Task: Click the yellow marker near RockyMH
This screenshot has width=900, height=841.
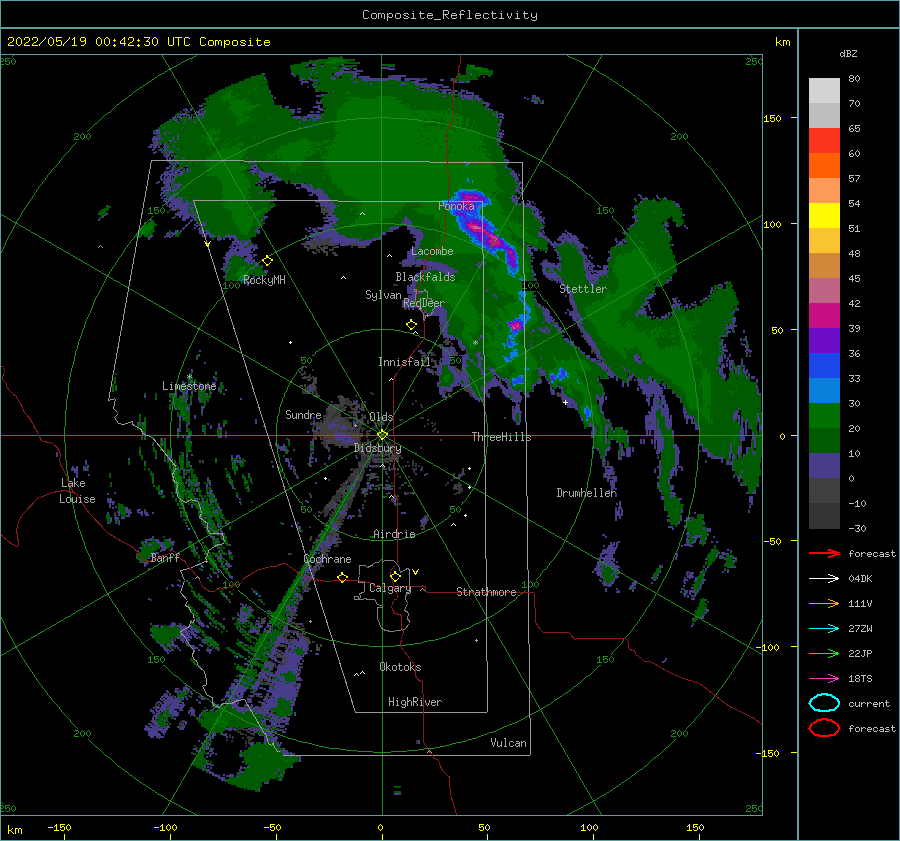Action: point(267,261)
